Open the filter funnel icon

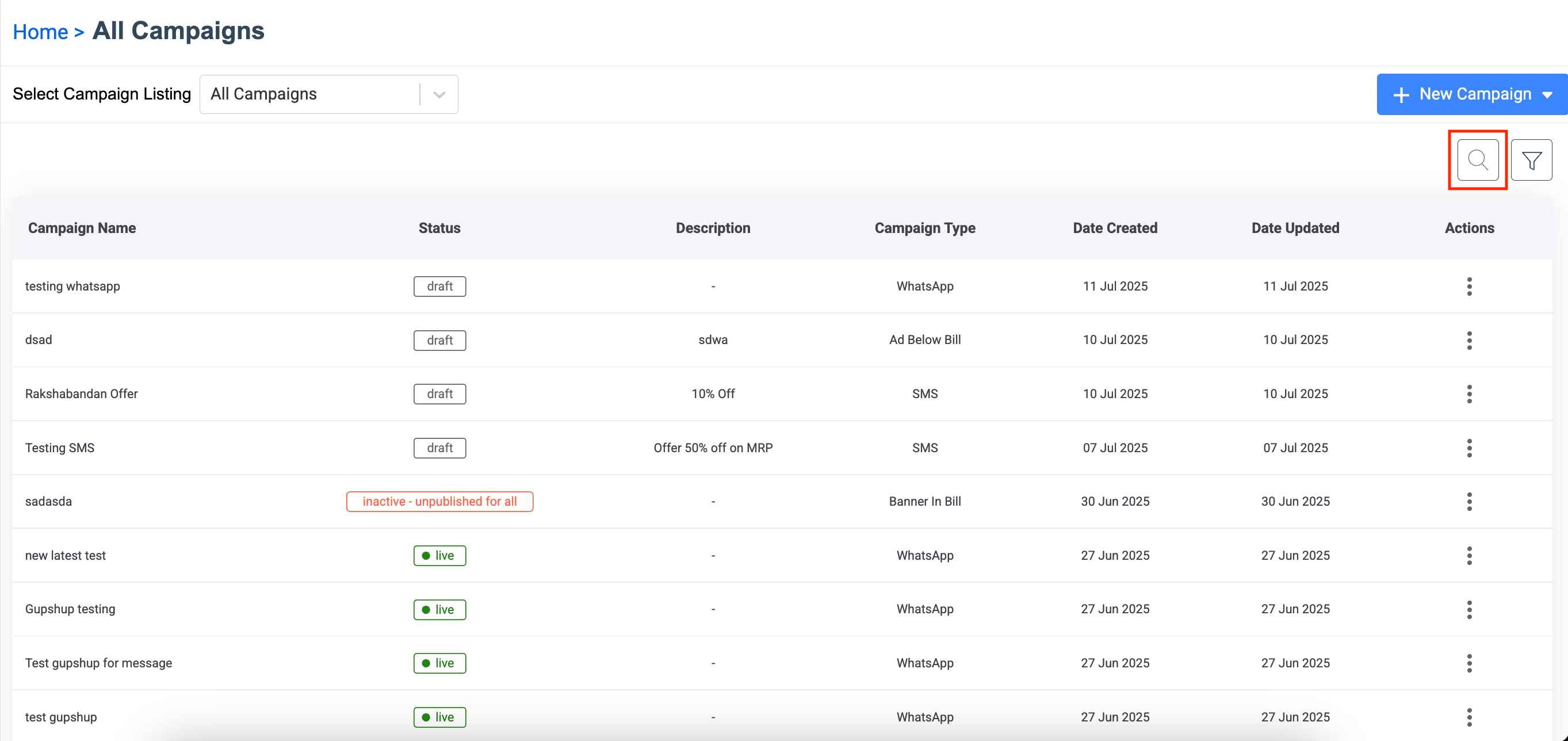pyautogui.click(x=1531, y=160)
